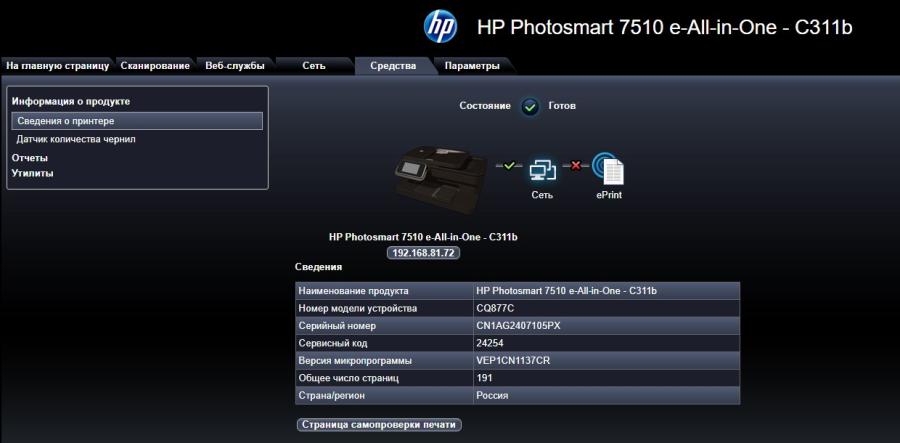The width and height of the screenshot is (900, 443).
Task: Click the Наименование продукта table cell
Action: 384,291
